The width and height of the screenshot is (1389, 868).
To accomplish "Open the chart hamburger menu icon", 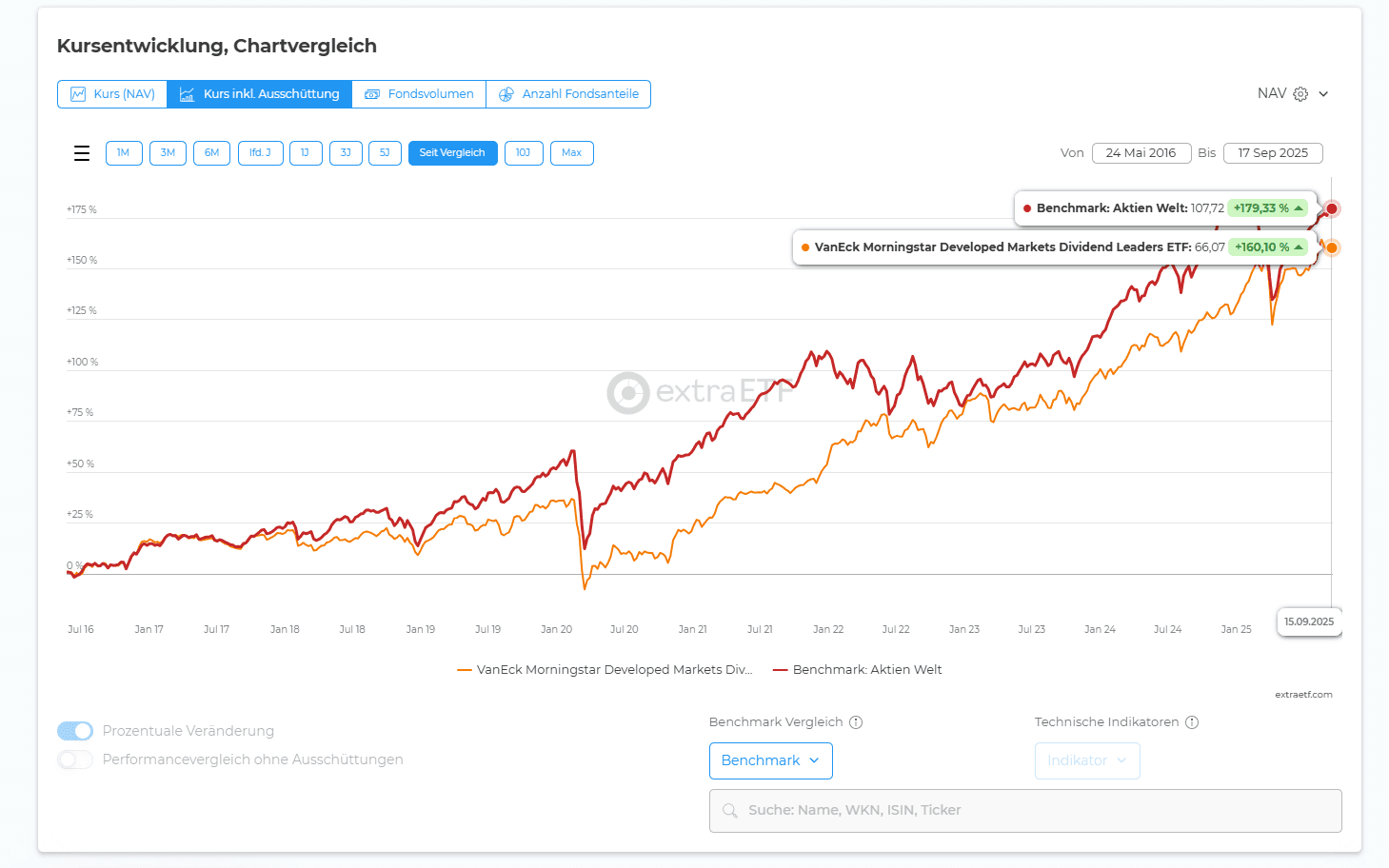I will 82,153.
